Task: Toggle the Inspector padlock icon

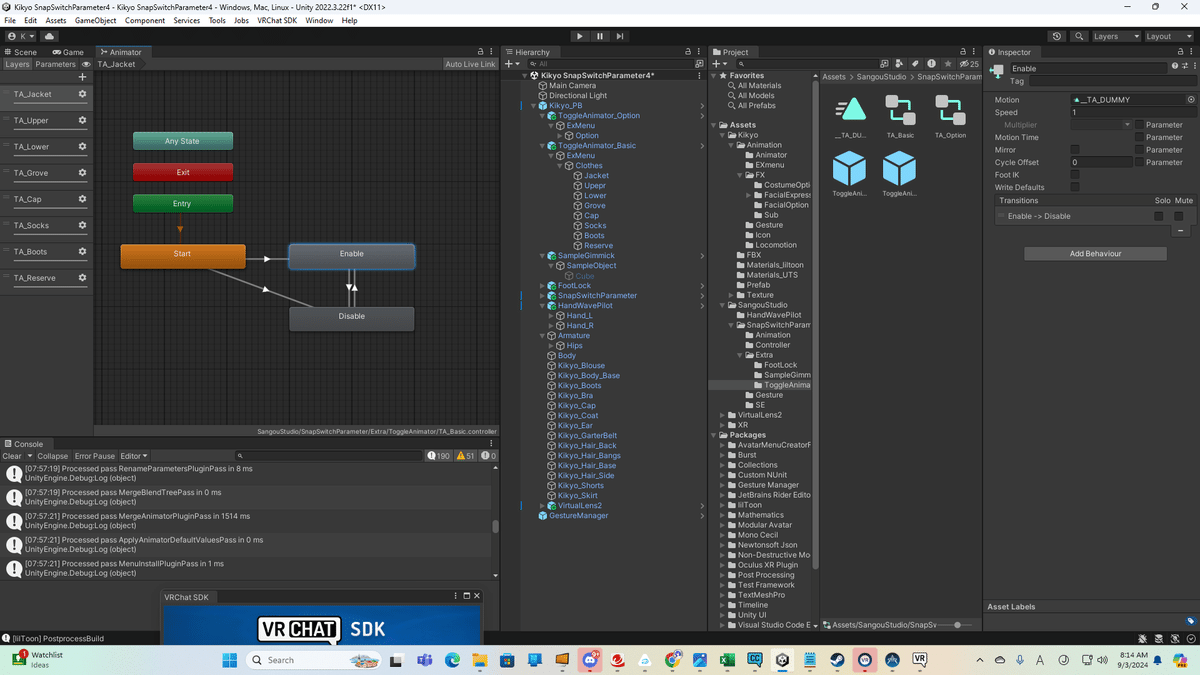Action: 1181,52
